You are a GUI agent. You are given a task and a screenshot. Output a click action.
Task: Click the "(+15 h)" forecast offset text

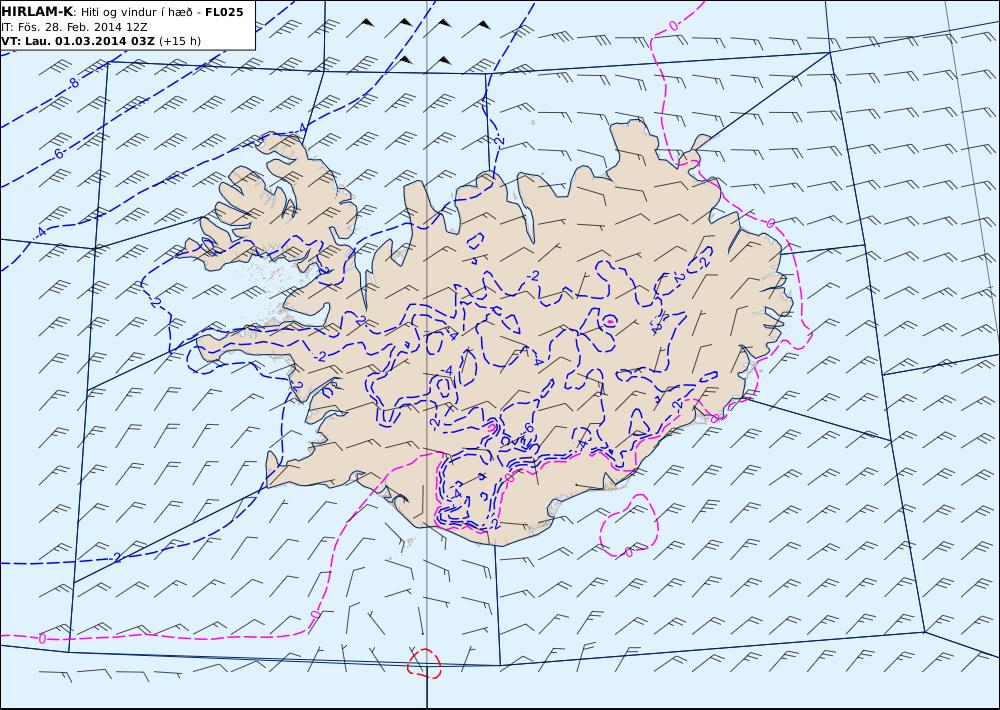pos(180,41)
